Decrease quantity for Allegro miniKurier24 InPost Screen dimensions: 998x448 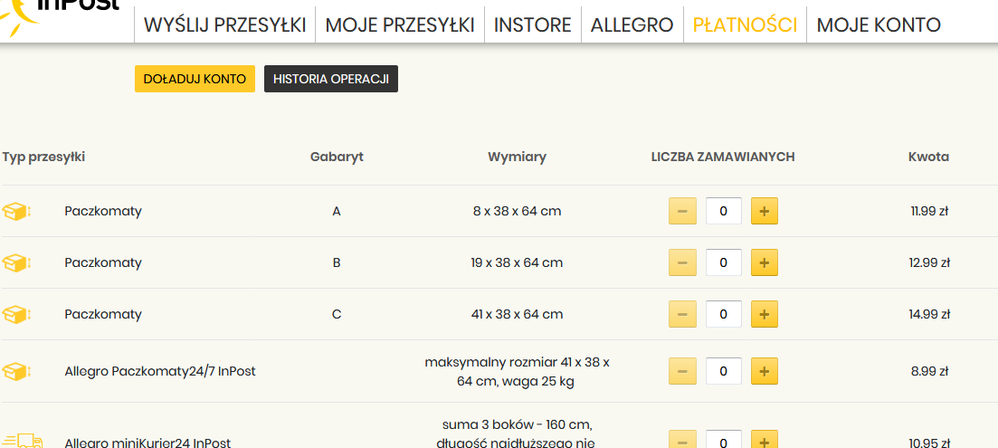(682, 440)
